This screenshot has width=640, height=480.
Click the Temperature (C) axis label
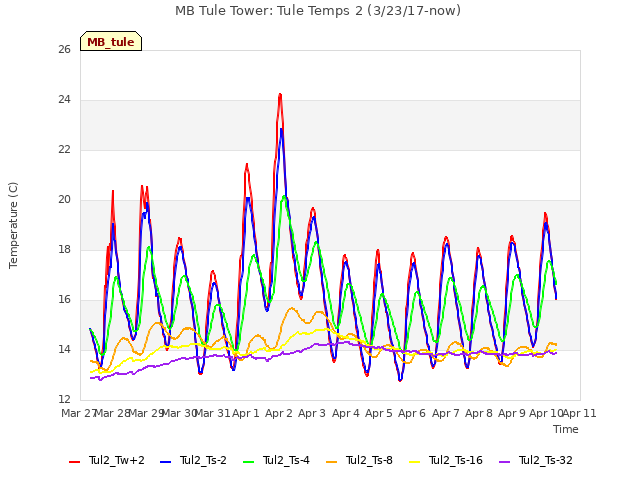(13, 225)
